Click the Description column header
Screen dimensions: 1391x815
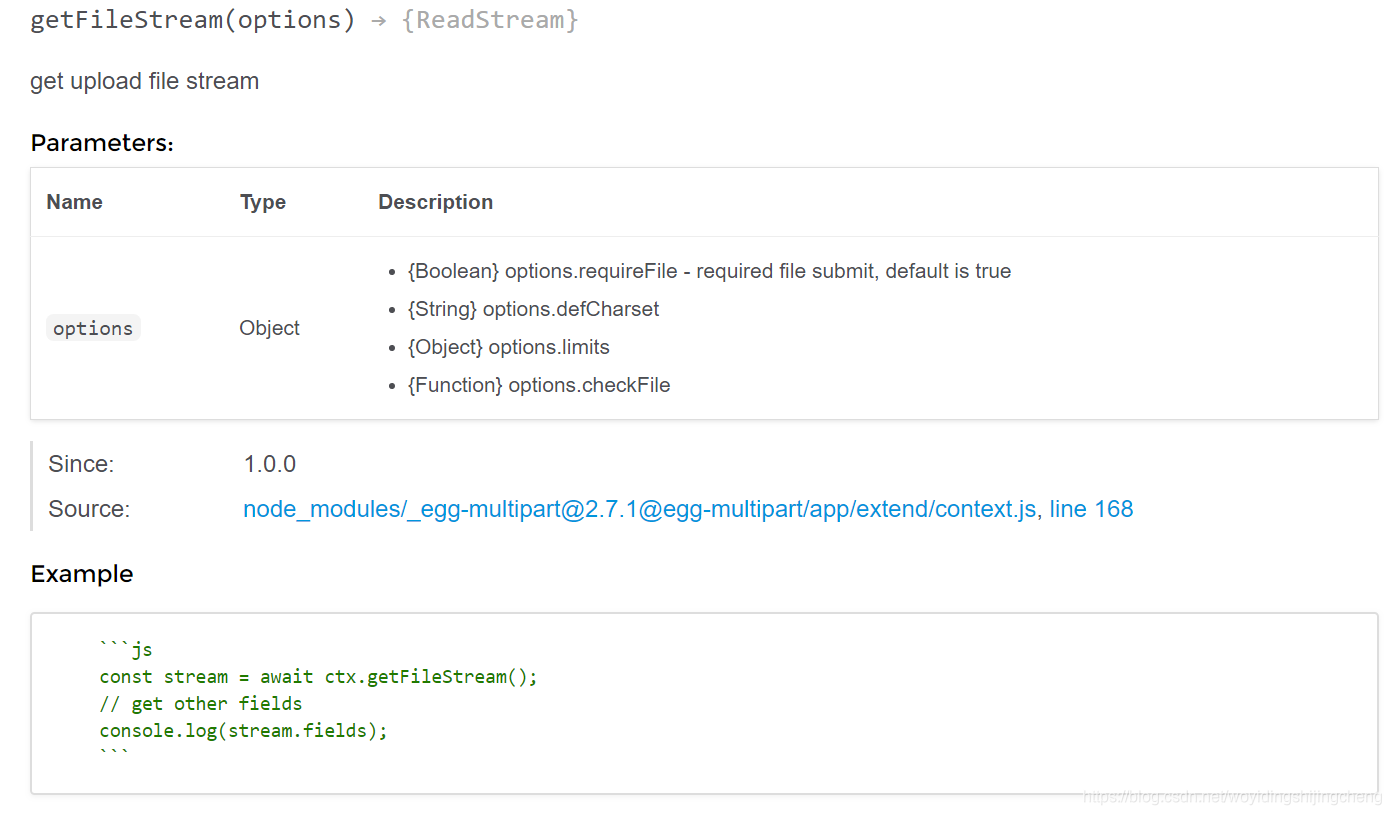[x=435, y=202]
